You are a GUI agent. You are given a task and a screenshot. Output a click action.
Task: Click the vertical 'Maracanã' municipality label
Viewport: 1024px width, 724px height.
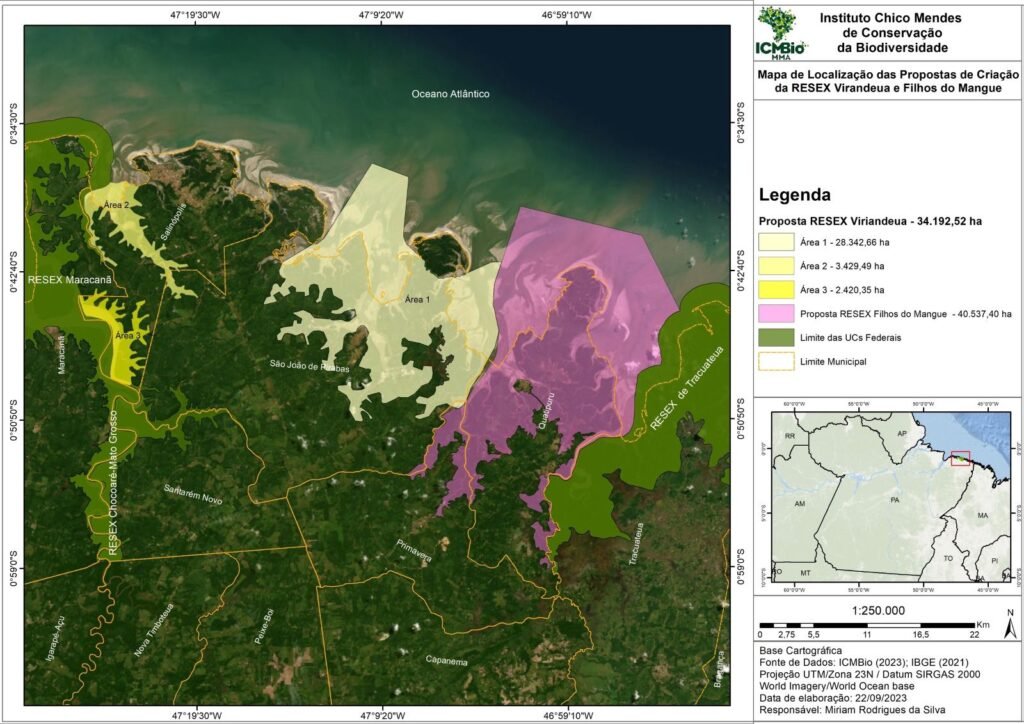coord(61,355)
